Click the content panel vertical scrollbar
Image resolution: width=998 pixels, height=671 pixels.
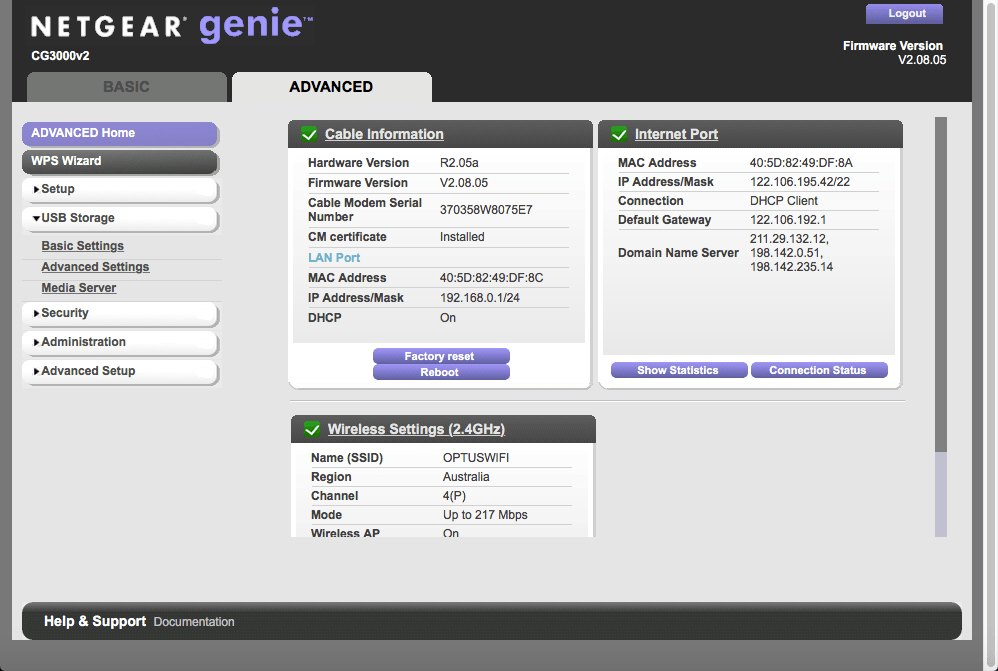pyautogui.click(x=941, y=327)
